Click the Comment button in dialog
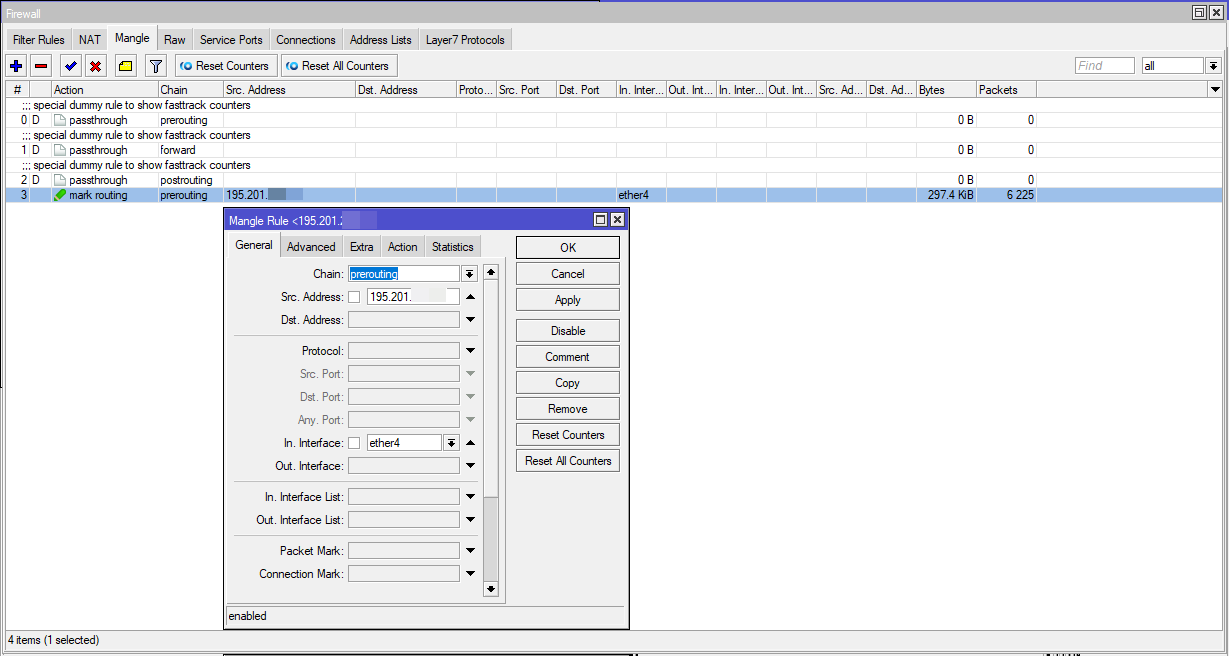The image size is (1229, 656). [568, 357]
